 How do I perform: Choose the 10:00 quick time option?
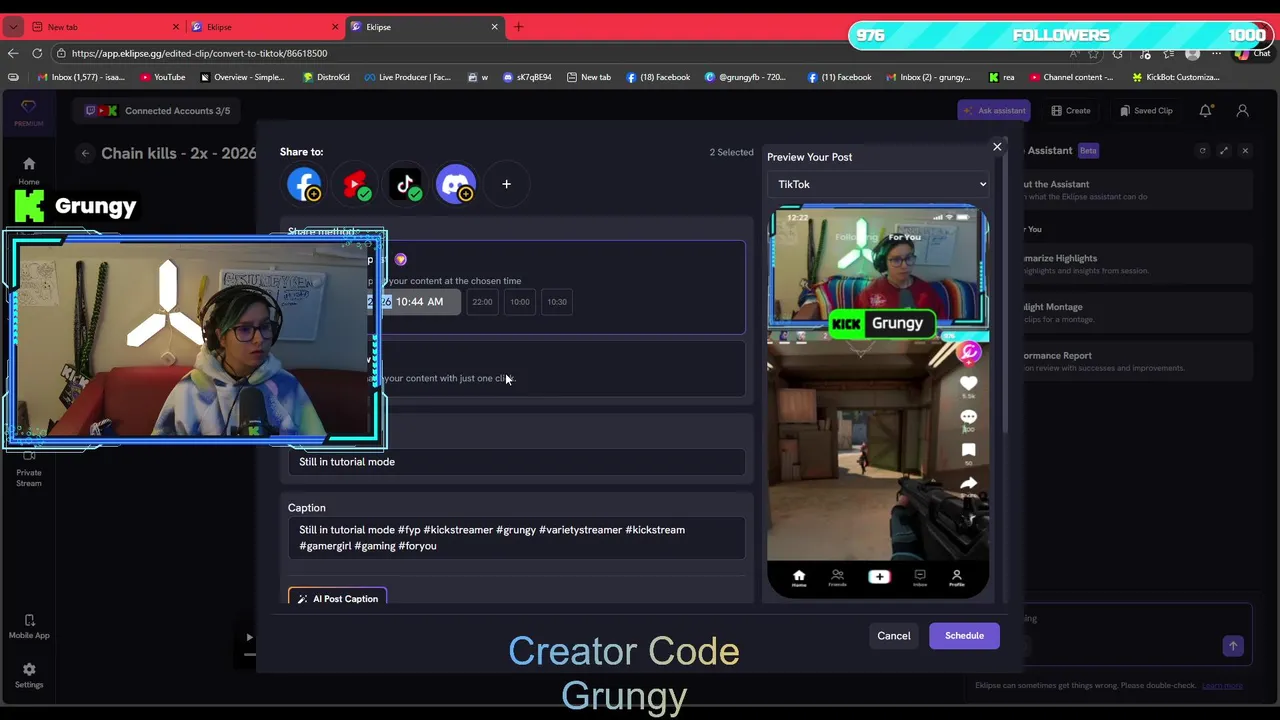(x=520, y=302)
